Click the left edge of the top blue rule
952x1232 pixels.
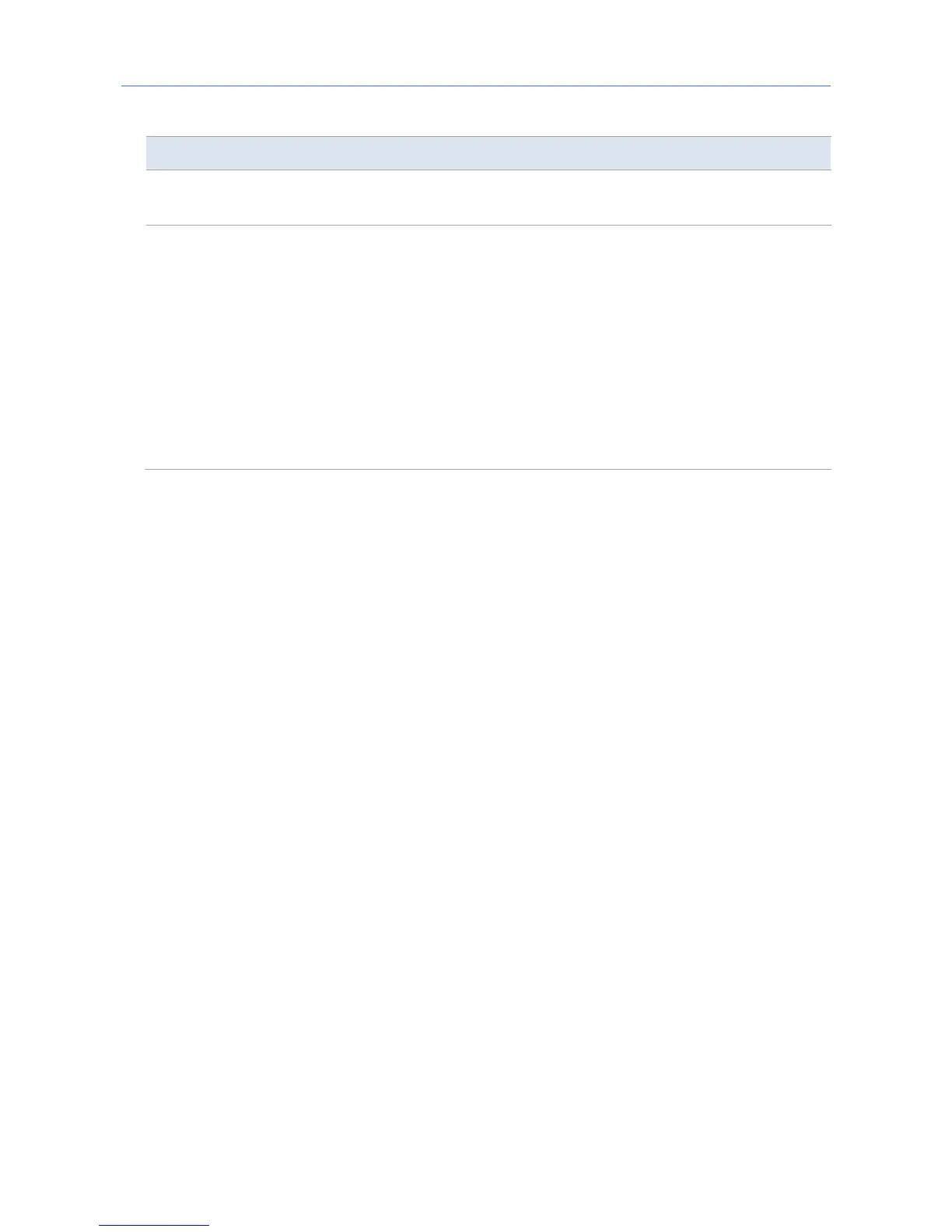point(128,86)
